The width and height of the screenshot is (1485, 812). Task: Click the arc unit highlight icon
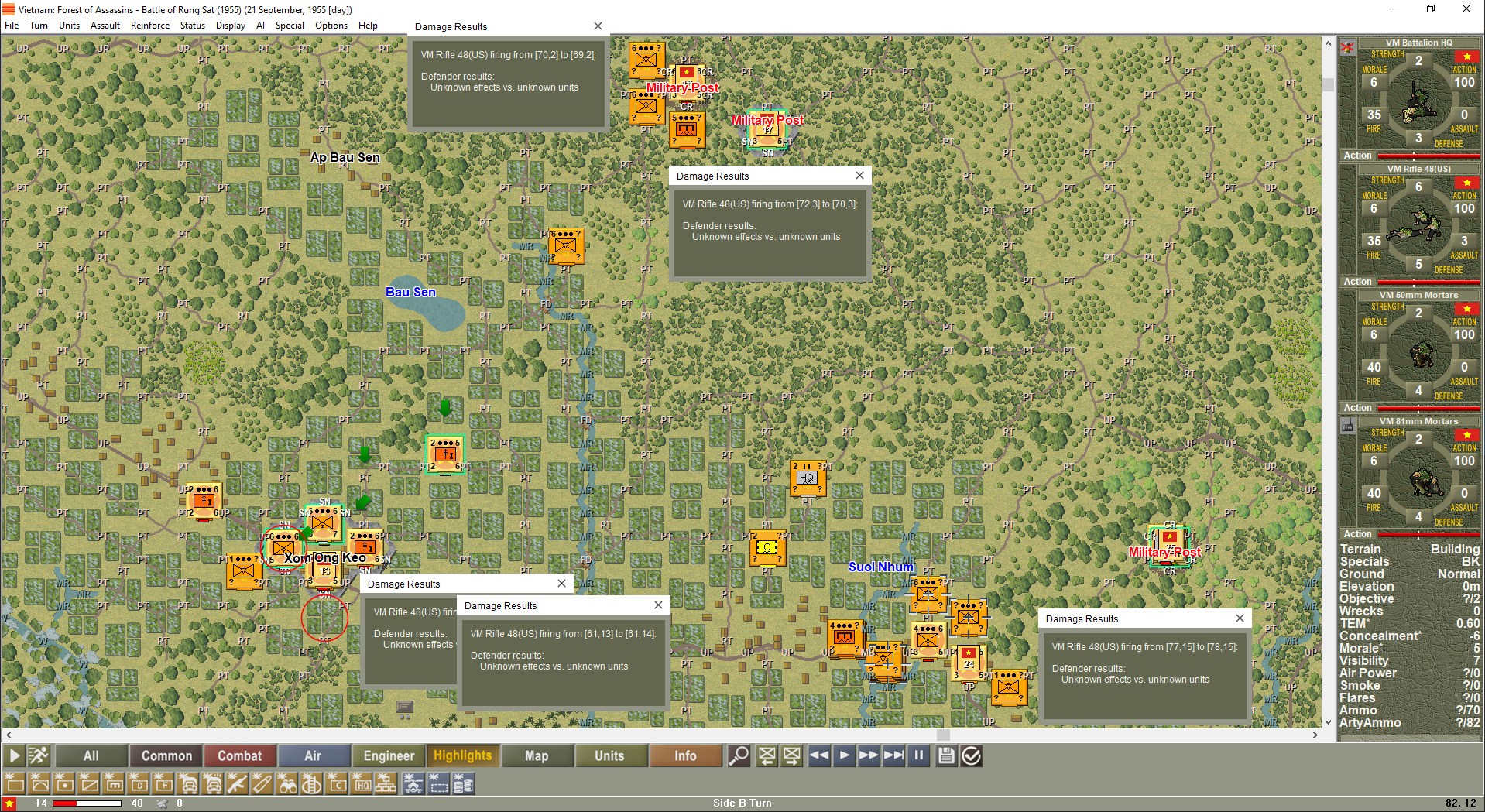(39, 783)
